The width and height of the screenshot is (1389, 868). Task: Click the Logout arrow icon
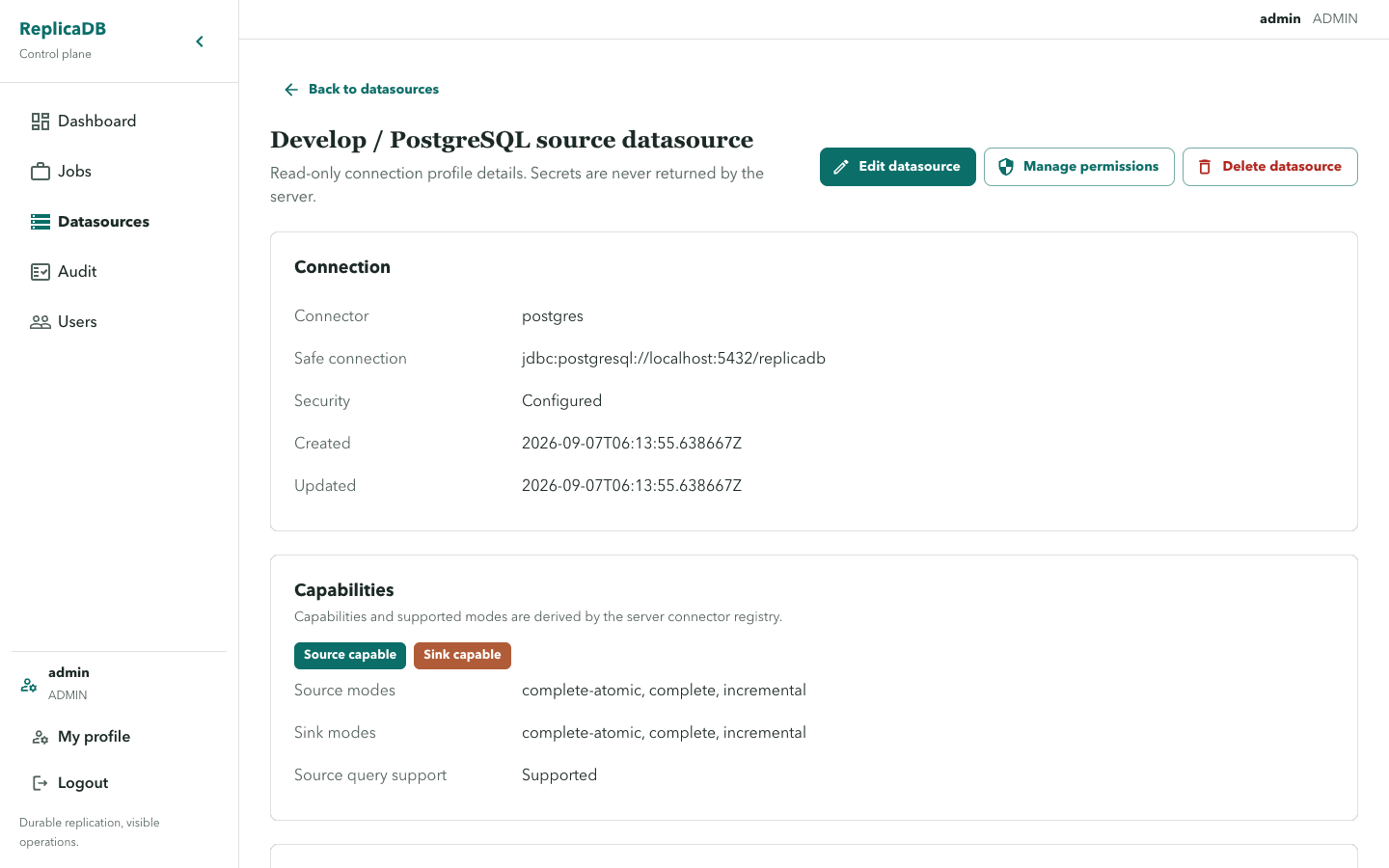(x=41, y=783)
